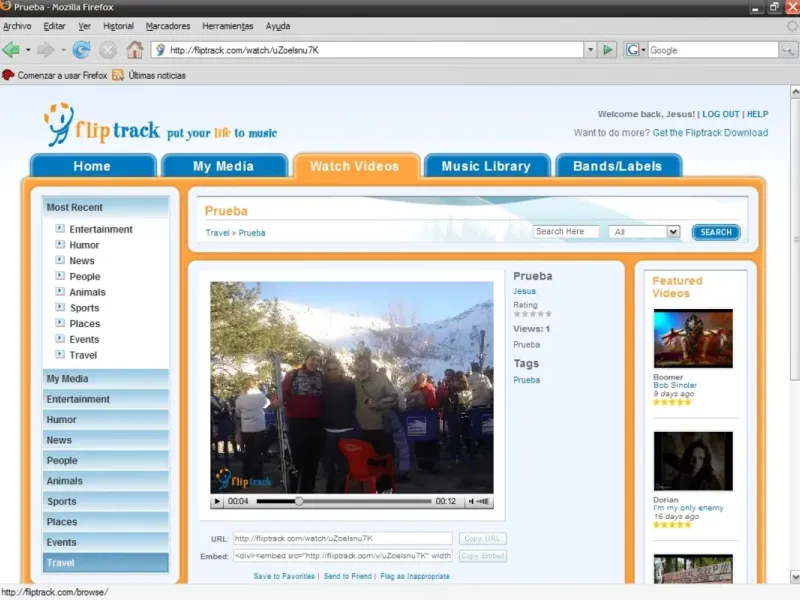This screenshot has width=800, height=600.
Task: Click the arrow icon beside Places in Most Recent
Action: click(x=60, y=323)
